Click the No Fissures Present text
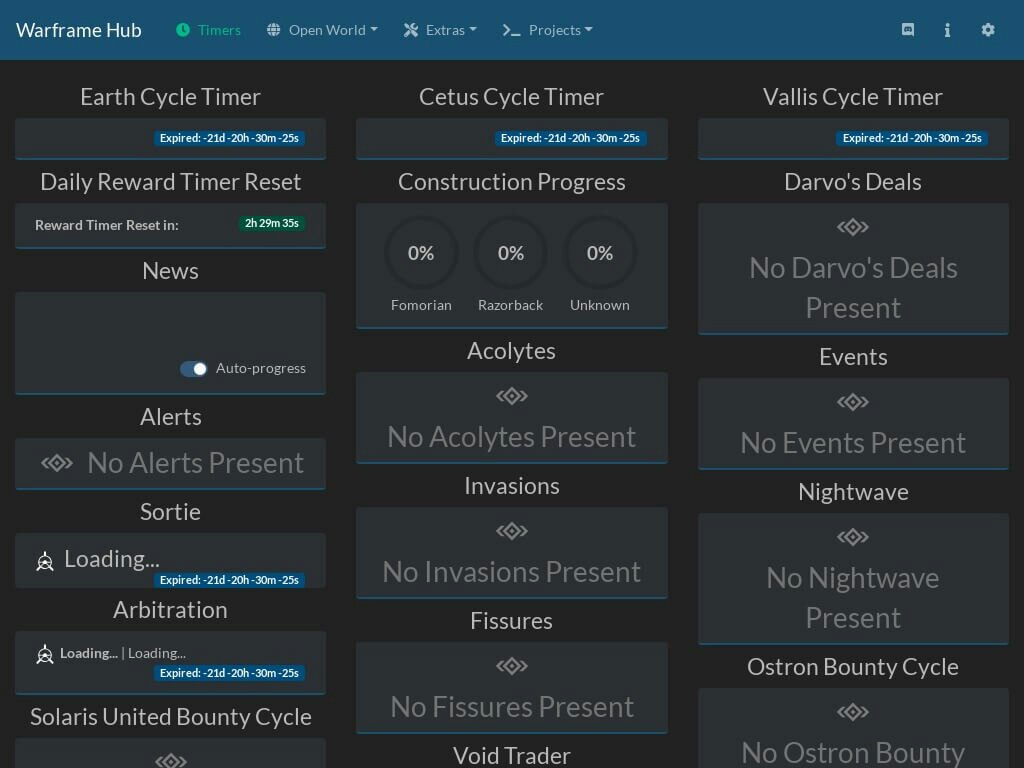The height and width of the screenshot is (768, 1024). point(511,707)
